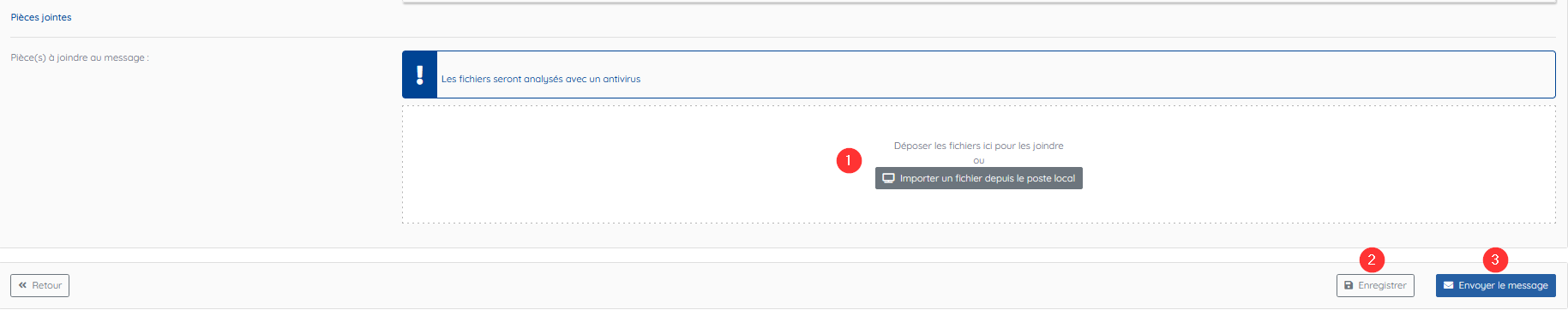Image resolution: width=1568 pixels, height=310 pixels.
Task: Click the double chevron icon beside Retour
Action: pos(22,285)
